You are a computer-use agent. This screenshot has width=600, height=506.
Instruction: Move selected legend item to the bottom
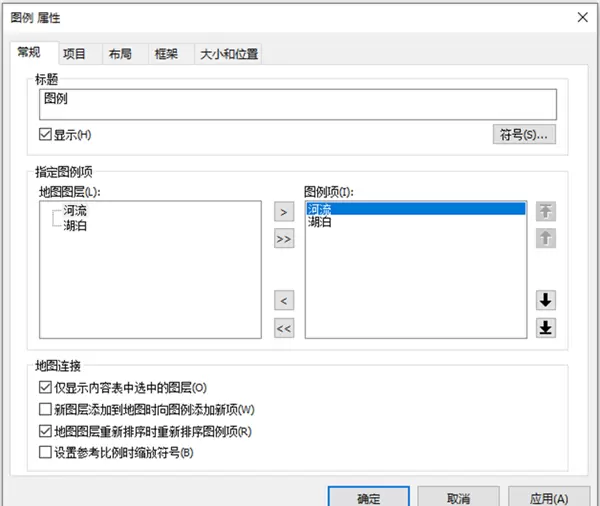(x=546, y=328)
